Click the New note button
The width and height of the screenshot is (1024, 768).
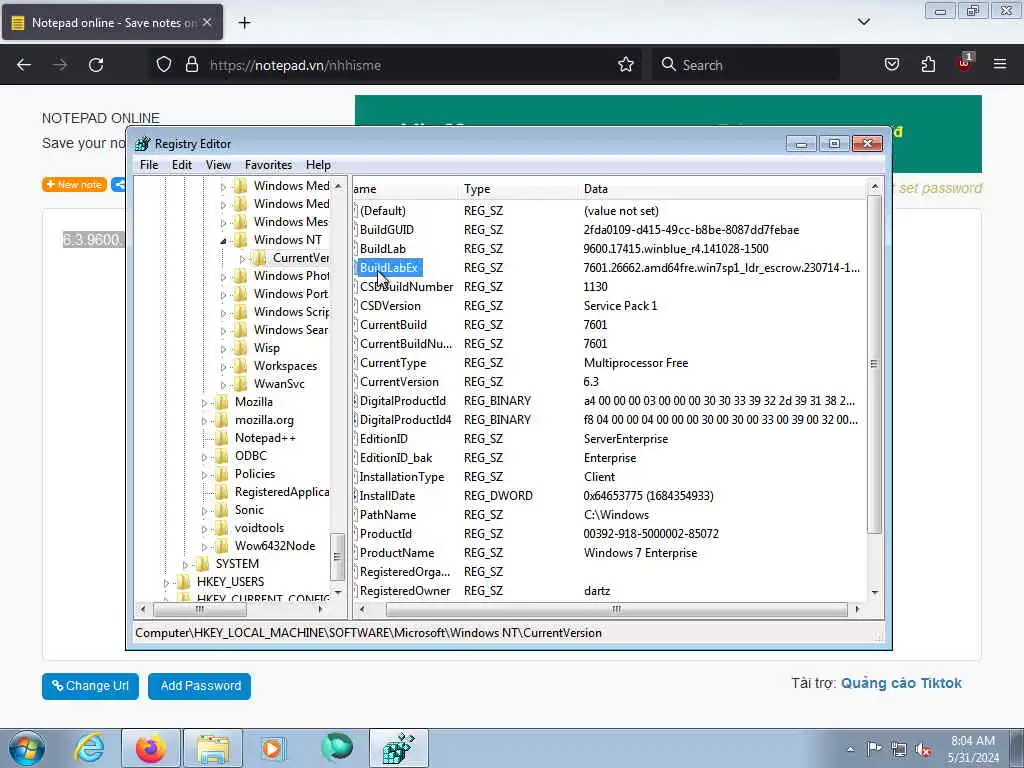tap(74, 185)
